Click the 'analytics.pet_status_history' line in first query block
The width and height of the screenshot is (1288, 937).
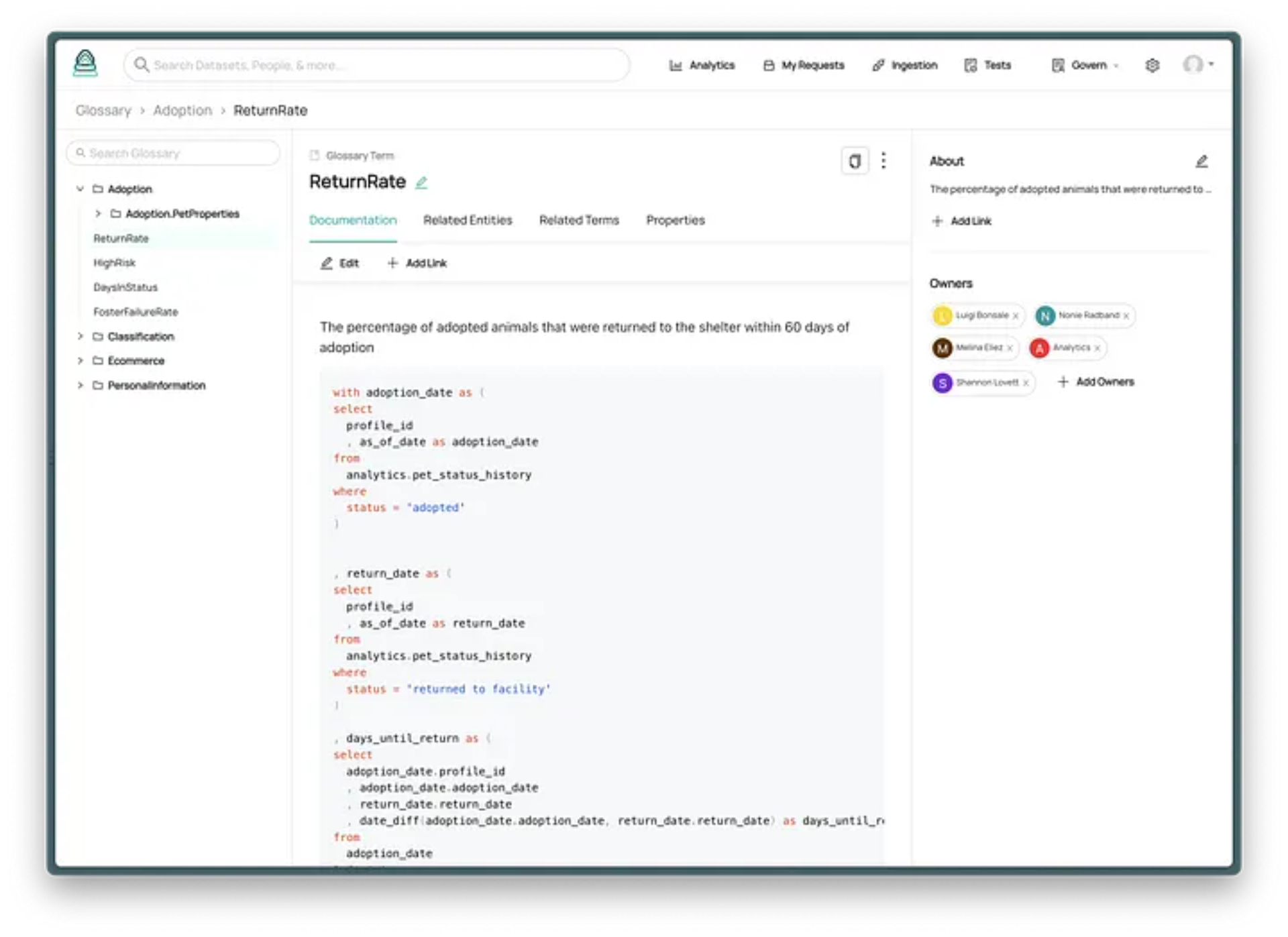(439, 474)
